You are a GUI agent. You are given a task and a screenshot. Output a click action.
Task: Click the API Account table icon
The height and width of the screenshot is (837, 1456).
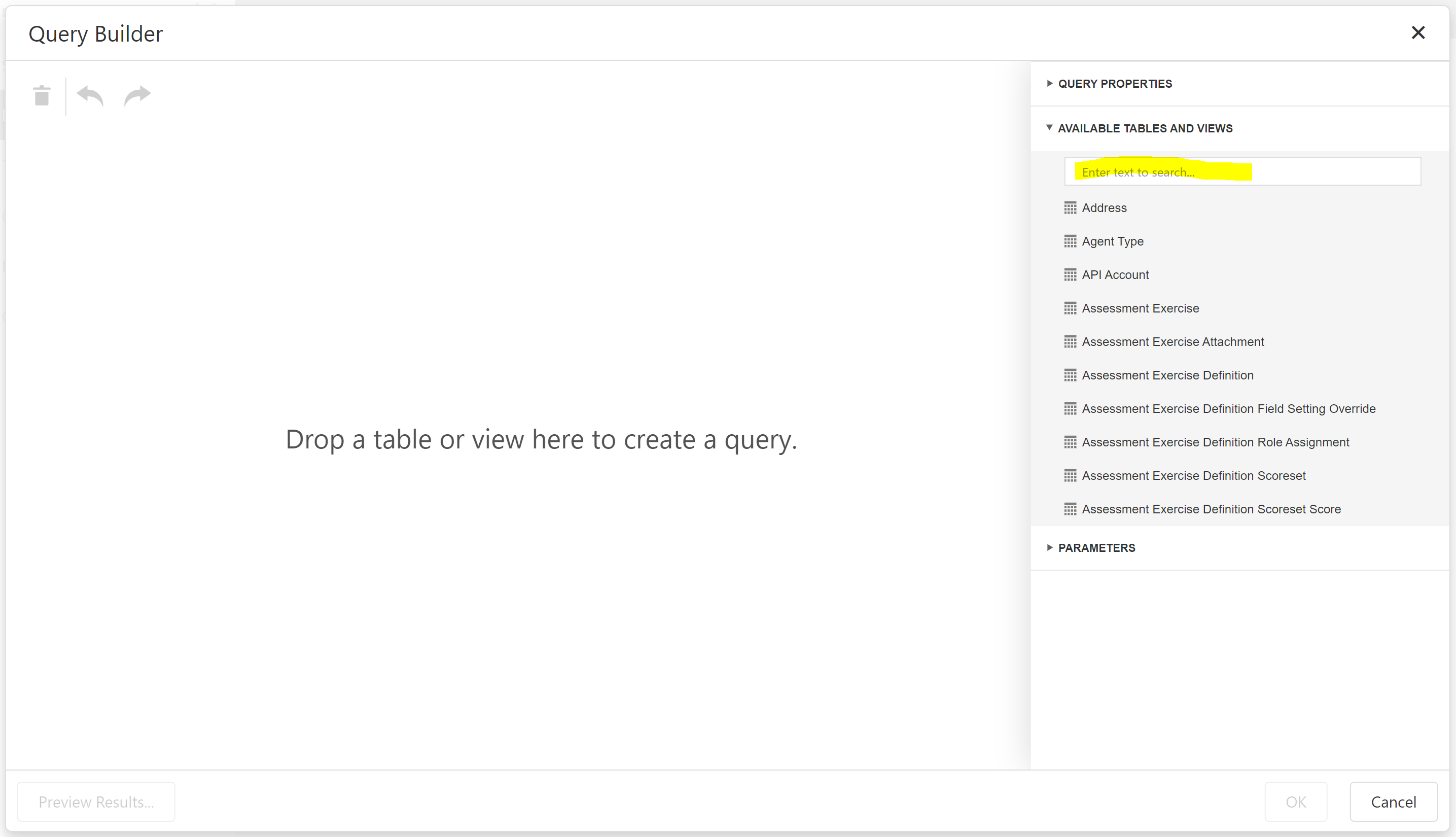click(1070, 275)
